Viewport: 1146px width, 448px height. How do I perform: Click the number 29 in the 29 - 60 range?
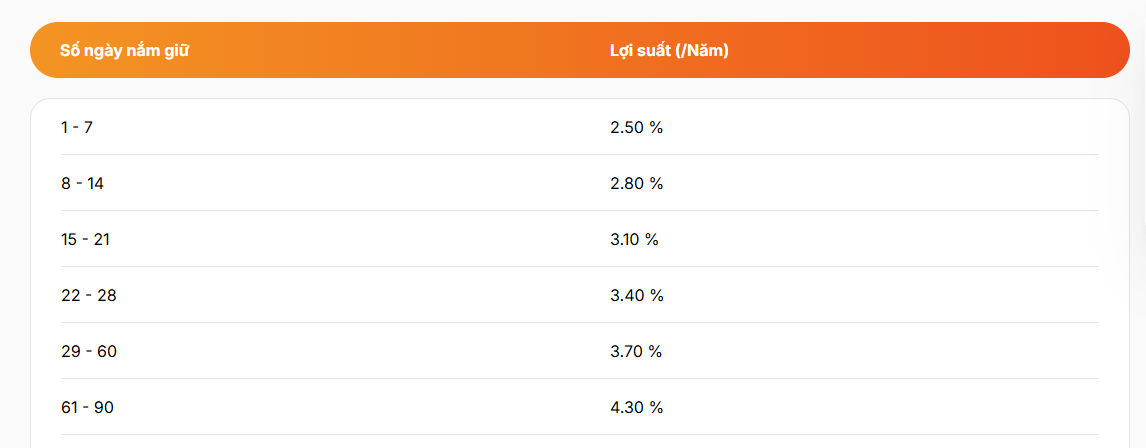(x=72, y=352)
